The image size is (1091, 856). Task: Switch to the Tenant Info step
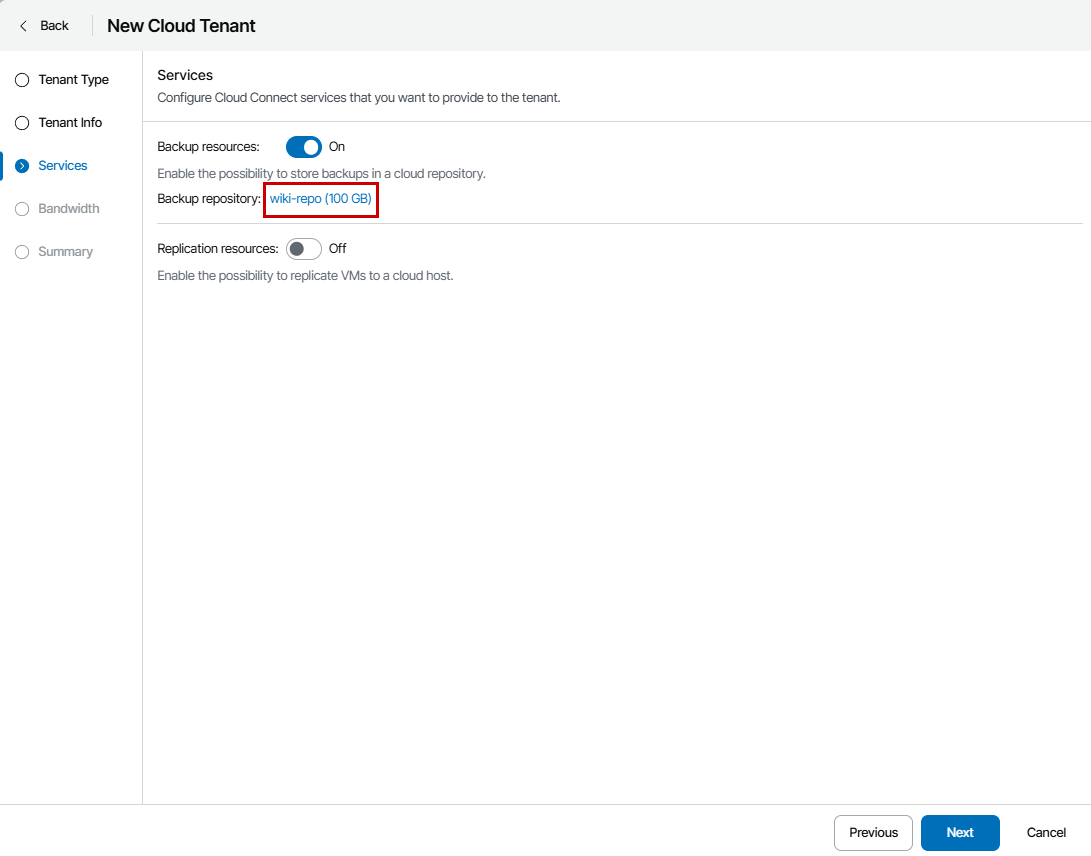tap(70, 123)
